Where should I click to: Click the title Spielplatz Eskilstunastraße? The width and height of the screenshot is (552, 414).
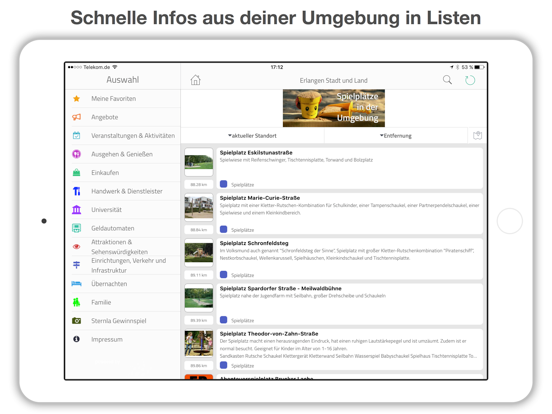click(256, 152)
